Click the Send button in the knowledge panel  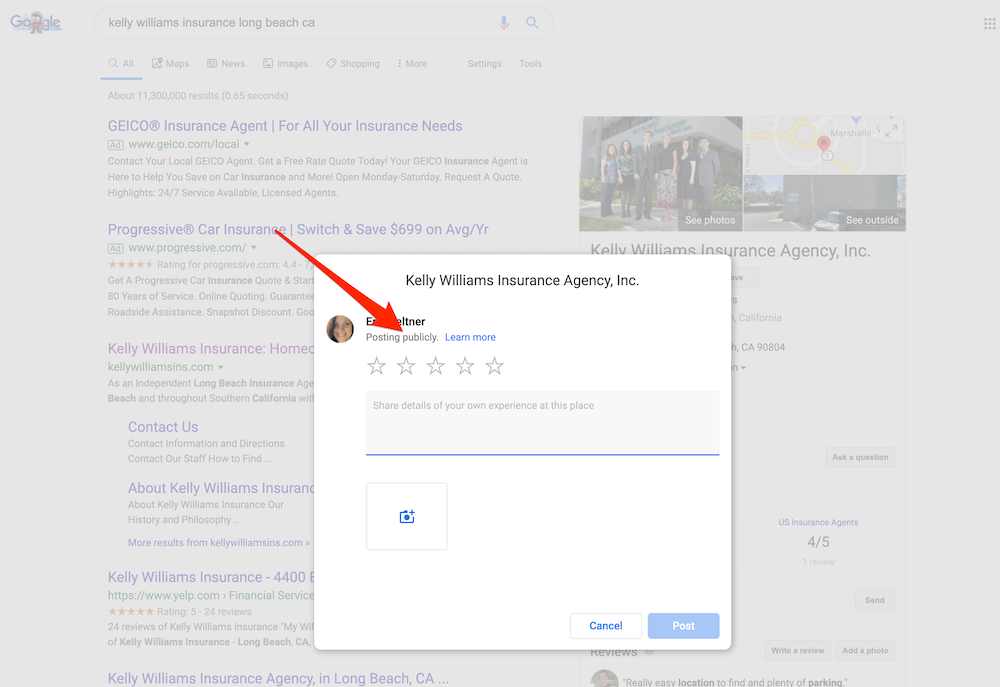pos(874,600)
